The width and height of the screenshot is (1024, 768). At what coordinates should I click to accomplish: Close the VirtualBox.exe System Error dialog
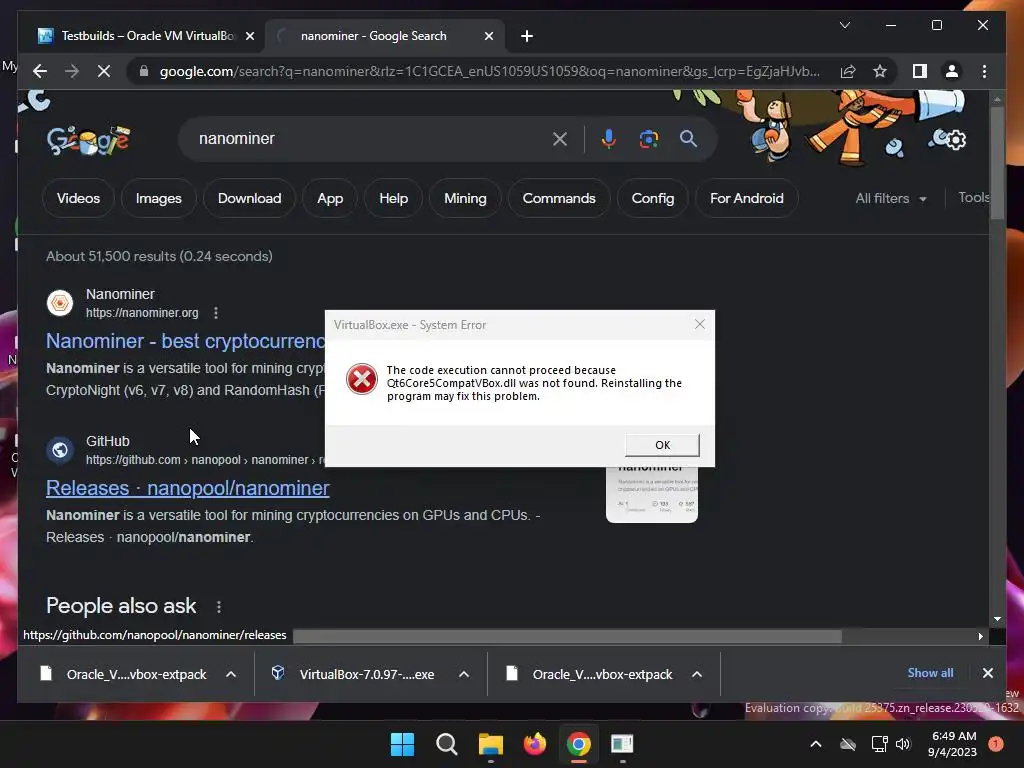point(699,325)
